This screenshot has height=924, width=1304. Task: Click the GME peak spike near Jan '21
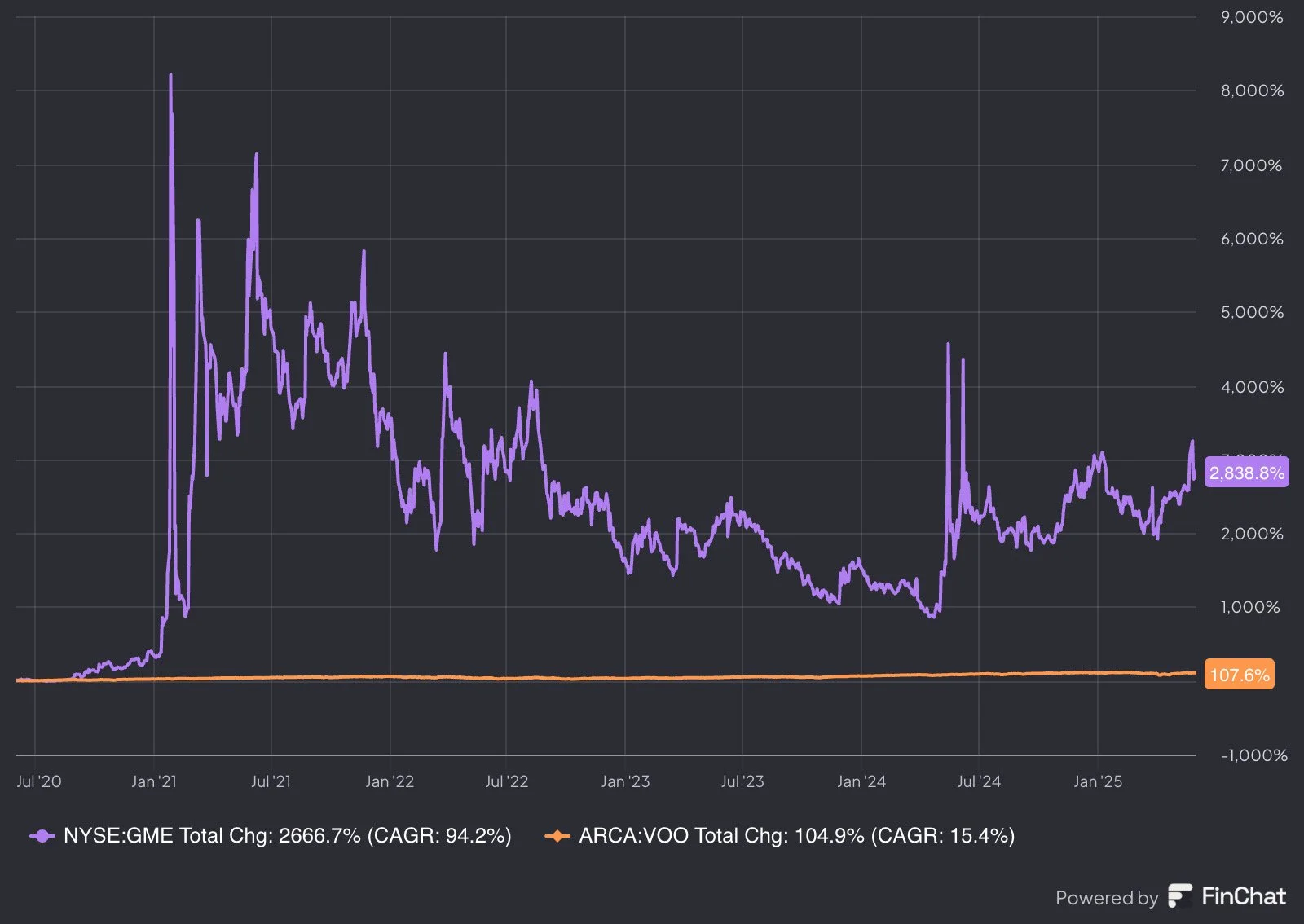pyautogui.click(x=170, y=76)
